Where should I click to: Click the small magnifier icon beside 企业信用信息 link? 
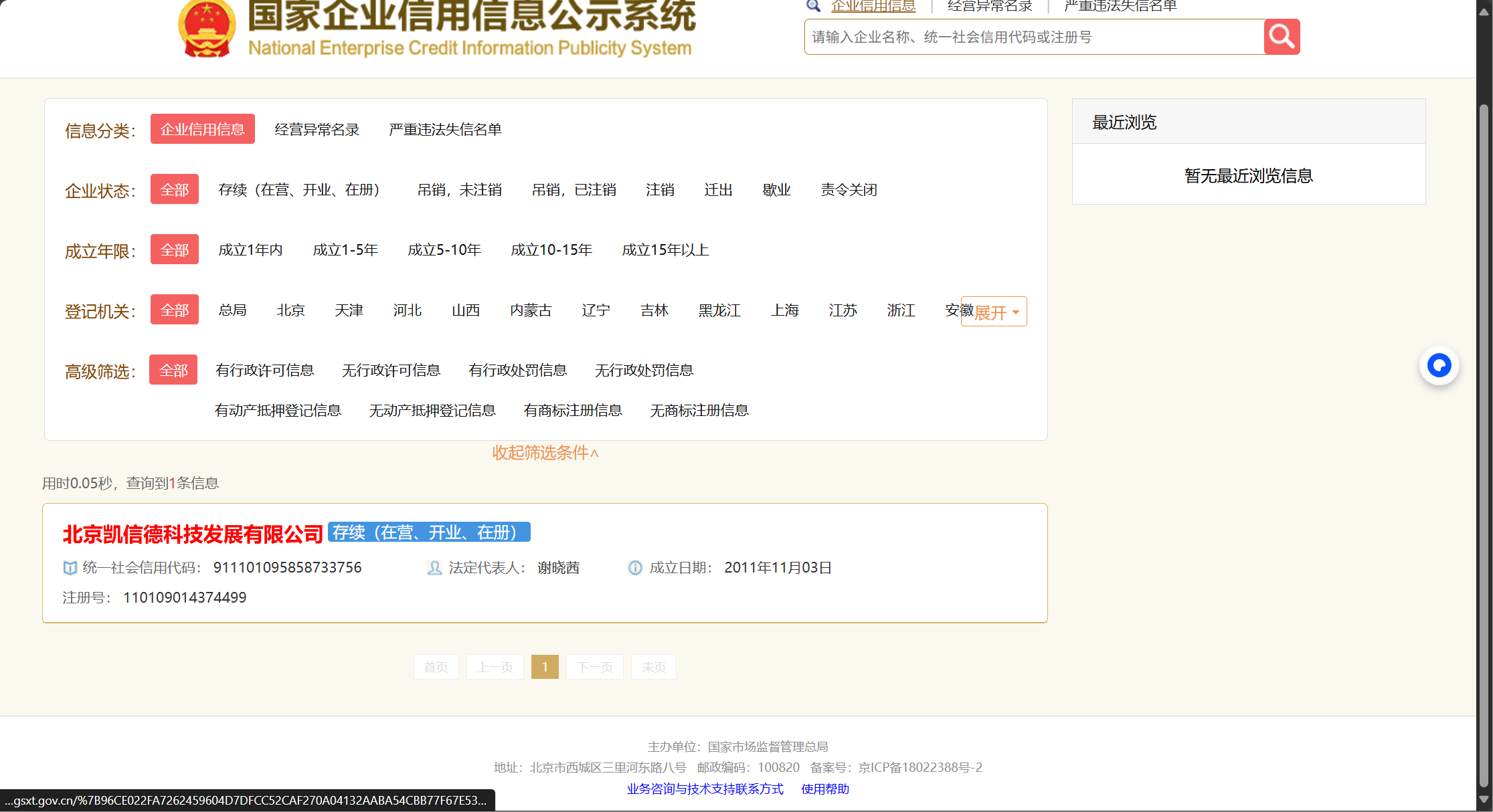tap(813, 6)
